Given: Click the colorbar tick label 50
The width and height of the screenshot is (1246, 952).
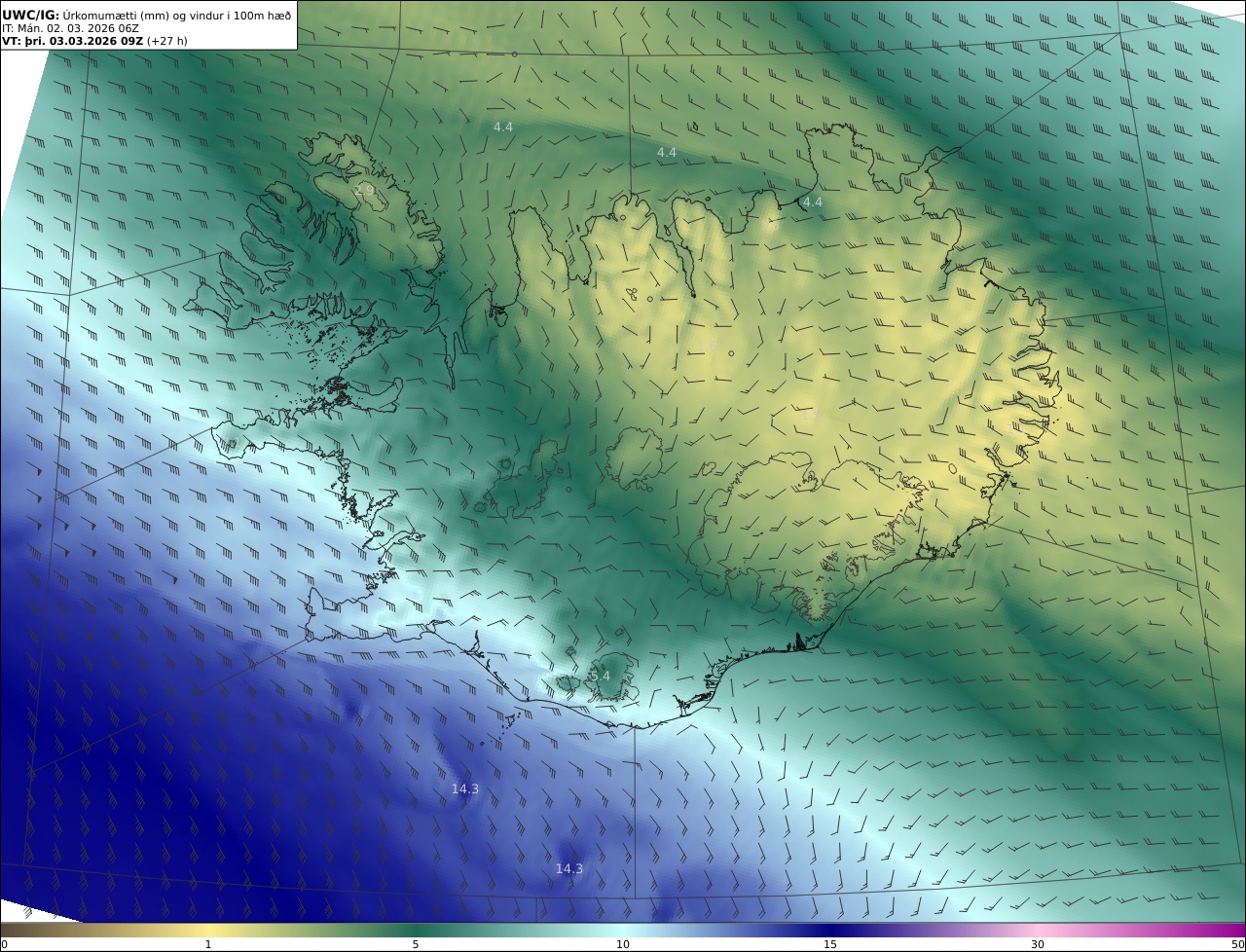Looking at the screenshot, I should [1238, 944].
